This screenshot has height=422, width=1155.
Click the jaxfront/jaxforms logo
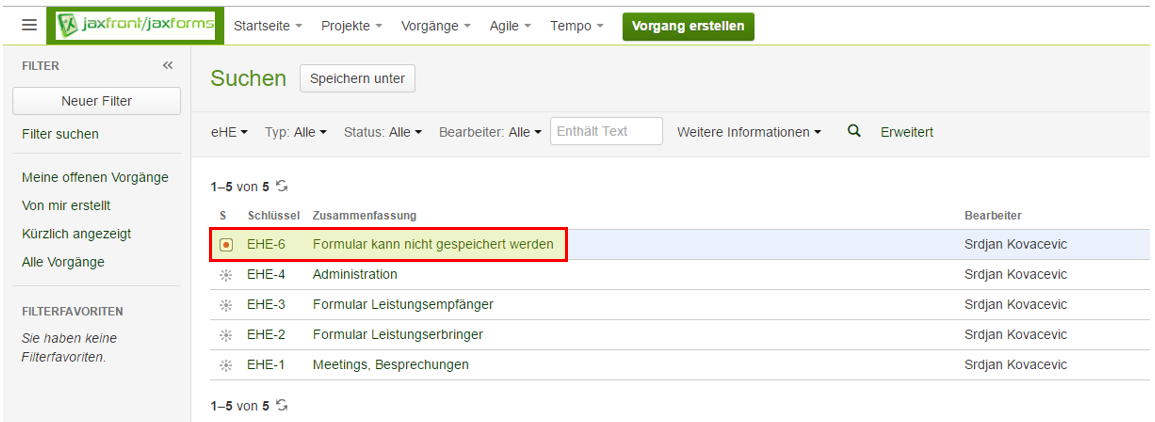[136, 26]
